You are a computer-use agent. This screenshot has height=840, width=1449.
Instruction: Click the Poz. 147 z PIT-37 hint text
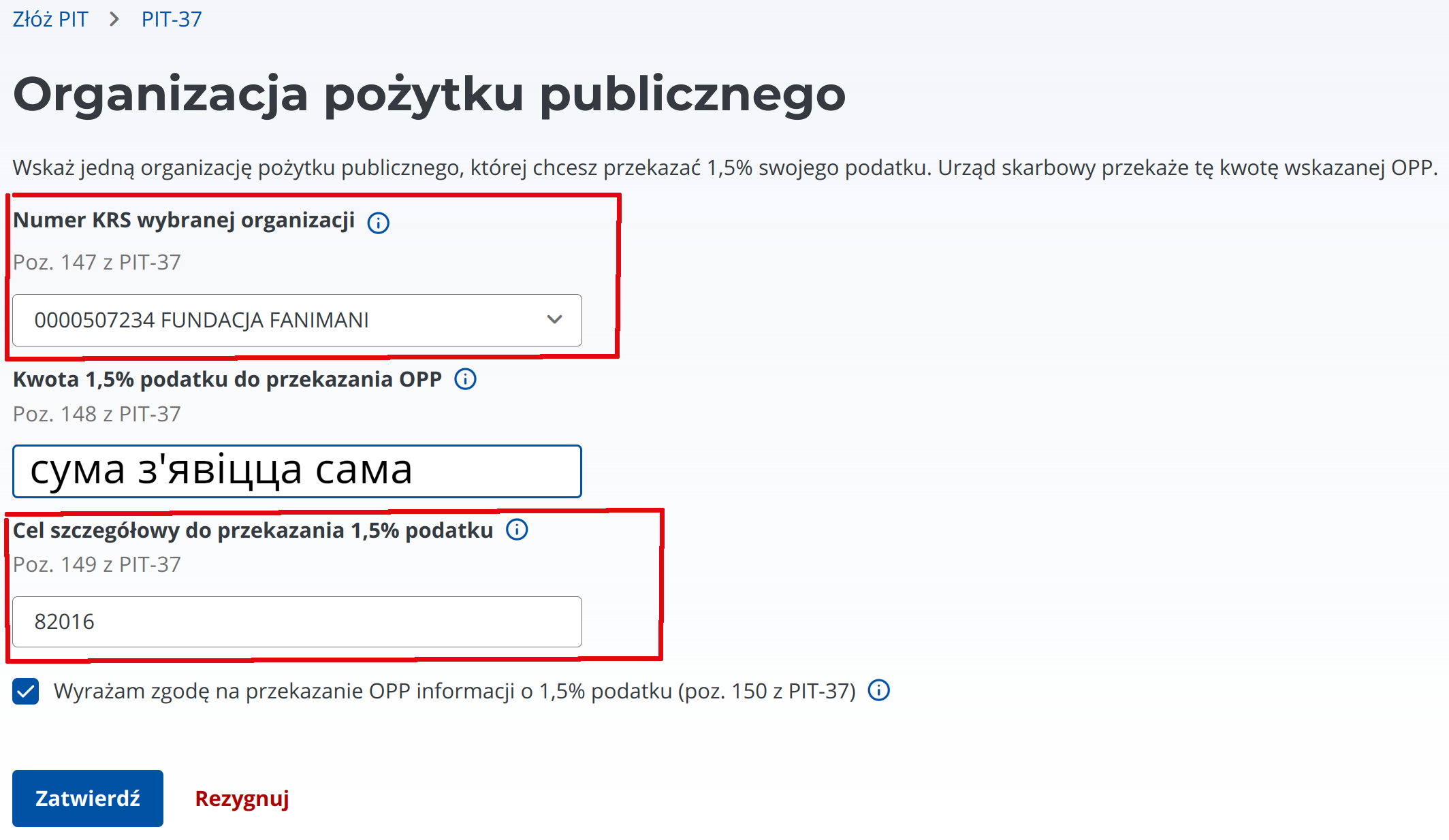(x=97, y=262)
